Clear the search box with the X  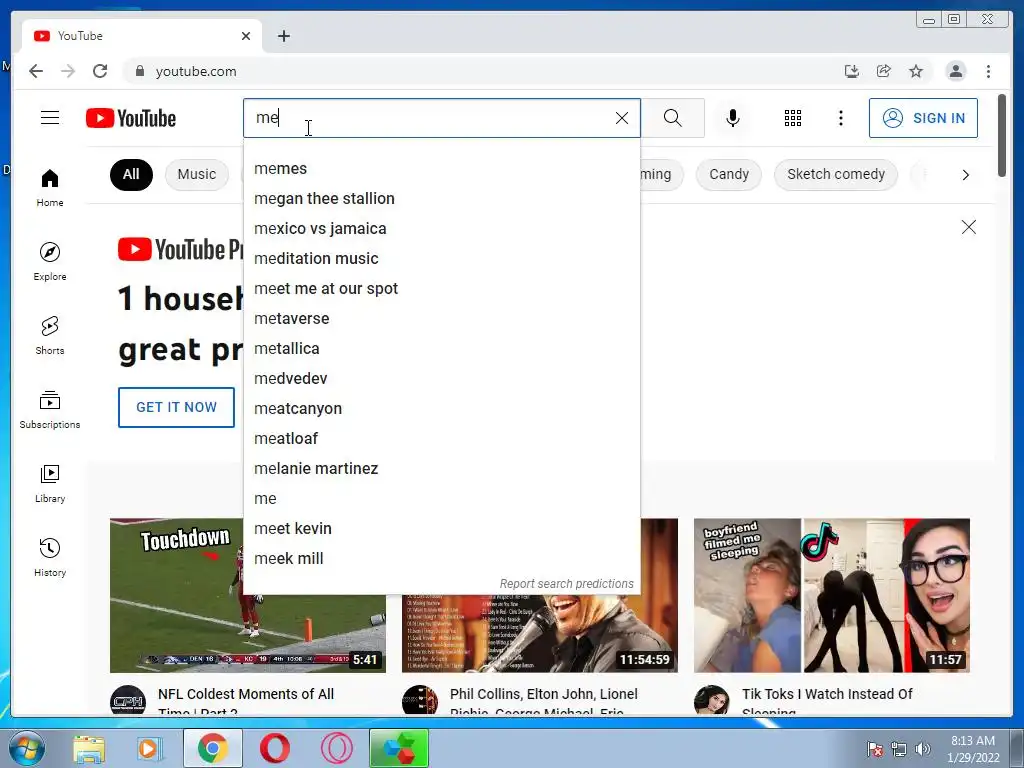click(622, 118)
